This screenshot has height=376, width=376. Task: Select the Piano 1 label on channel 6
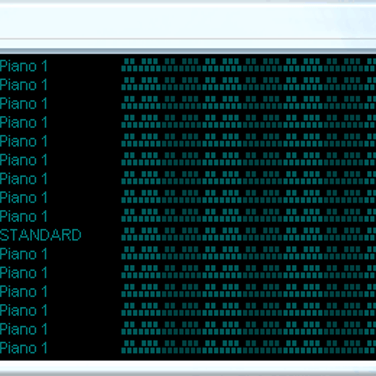[23, 160]
